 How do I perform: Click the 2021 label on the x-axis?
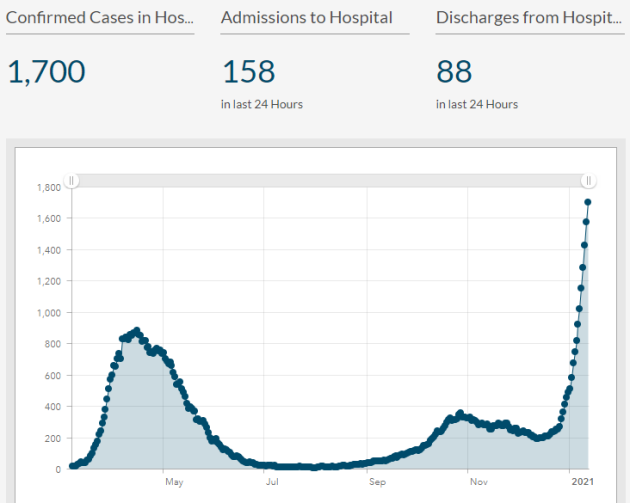pyautogui.click(x=581, y=481)
